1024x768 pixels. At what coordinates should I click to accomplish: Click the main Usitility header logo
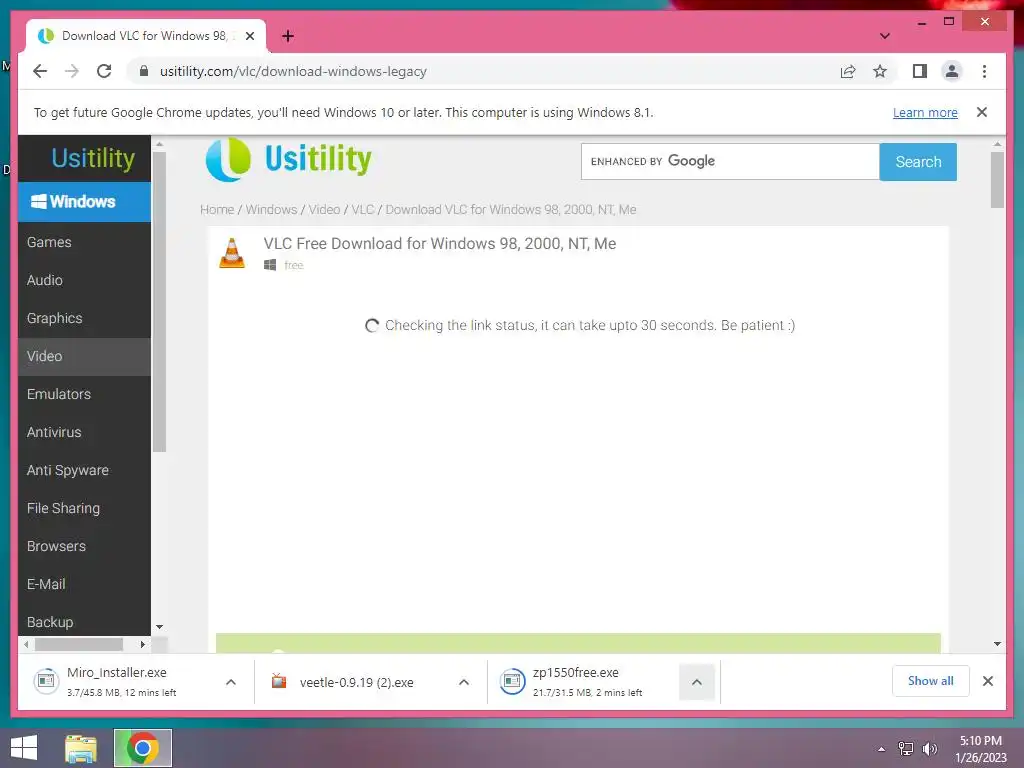[x=289, y=159]
